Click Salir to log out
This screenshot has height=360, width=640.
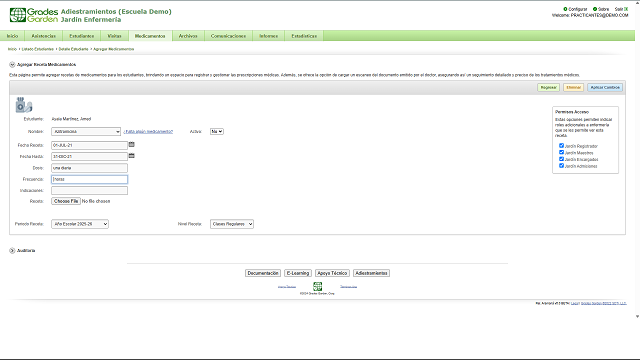[x=621, y=9]
